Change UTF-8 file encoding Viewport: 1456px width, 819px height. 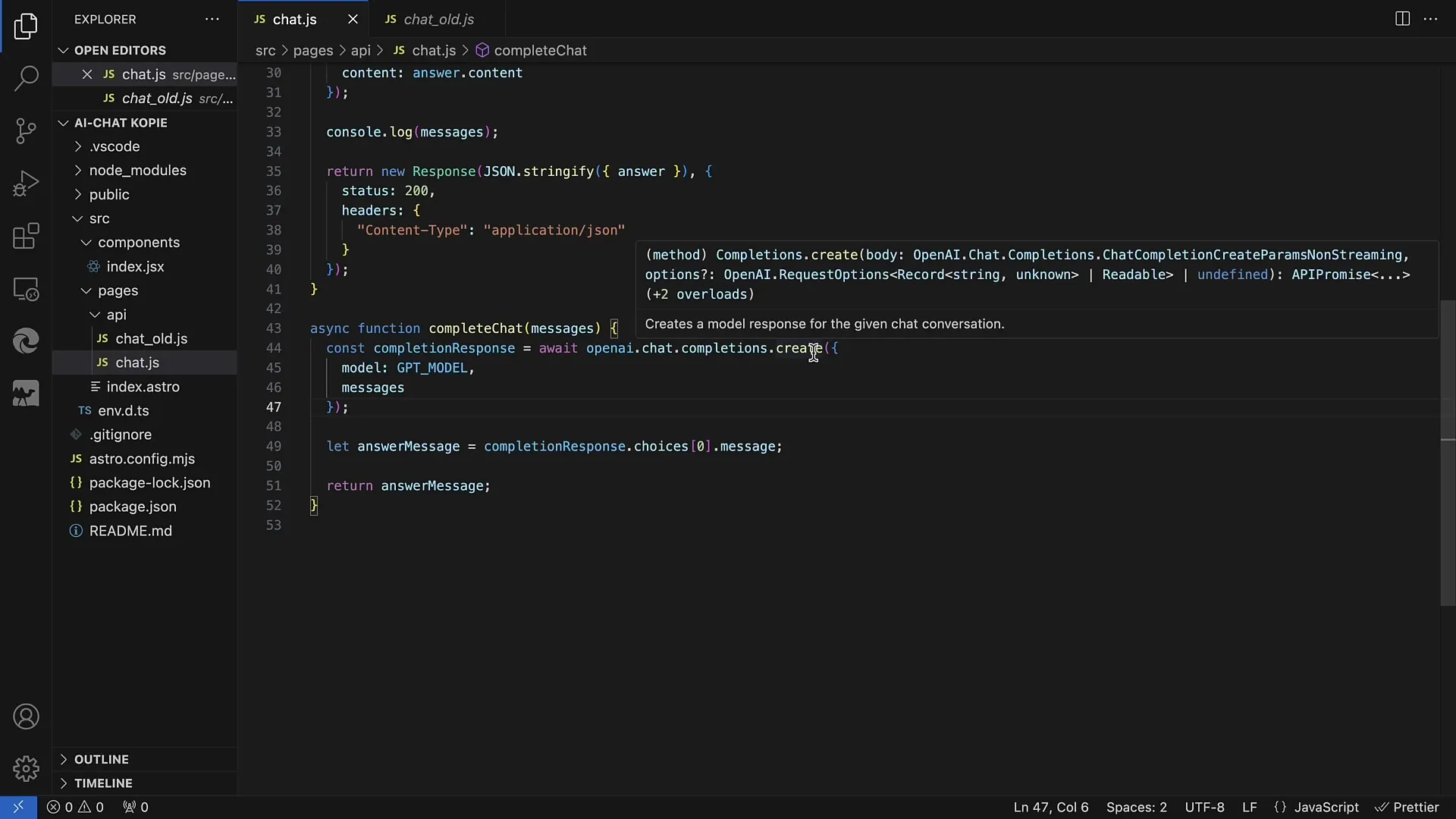pos(1204,807)
